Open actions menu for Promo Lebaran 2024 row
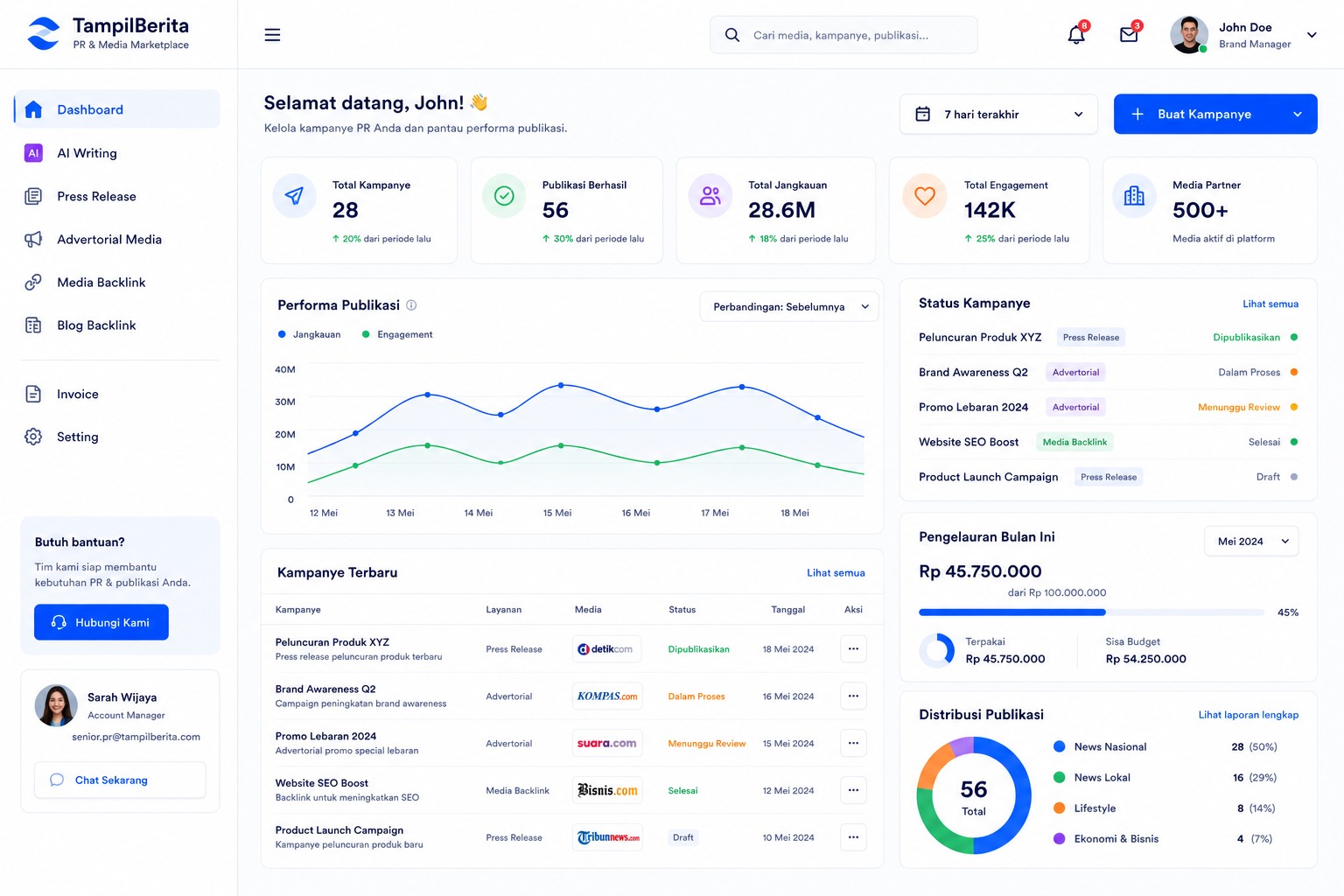The image size is (1344, 896). 853,744
